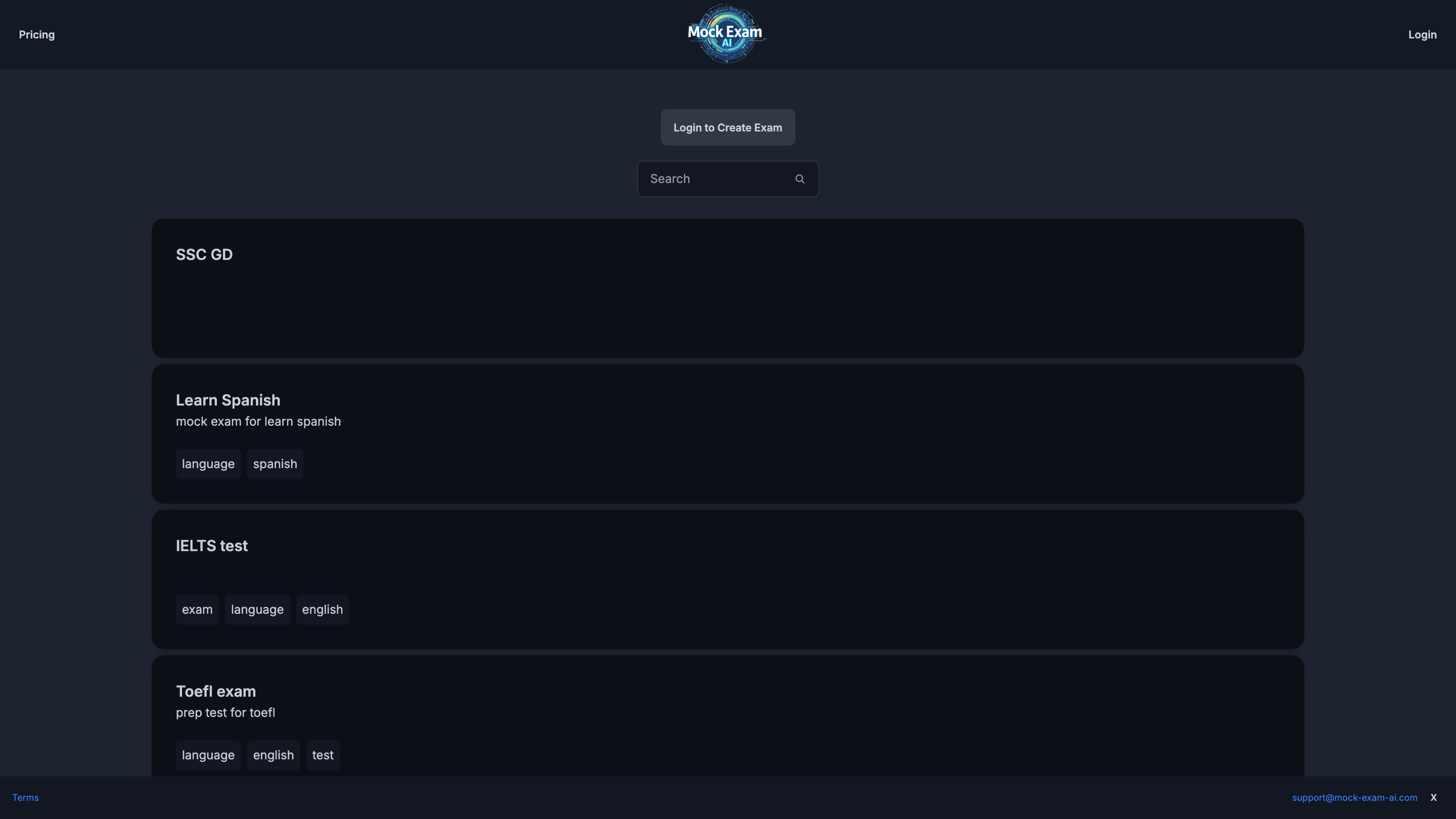Click the Mock Exam AI logo
Image resolution: width=1456 pixels, height=819 pixels.
[726, 34]
